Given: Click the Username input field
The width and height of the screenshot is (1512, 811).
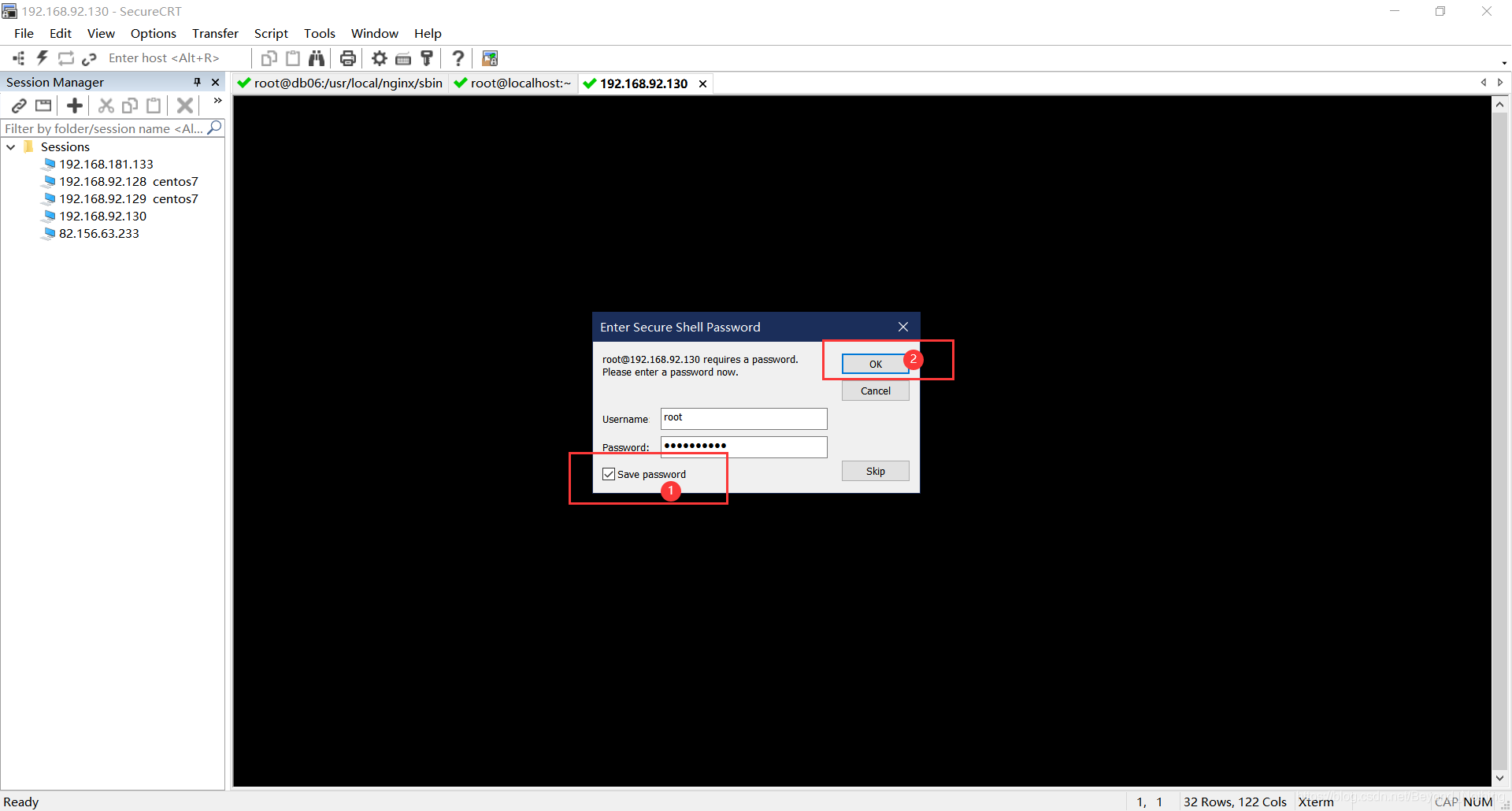Looking at the screenshot, I should 743,418.
